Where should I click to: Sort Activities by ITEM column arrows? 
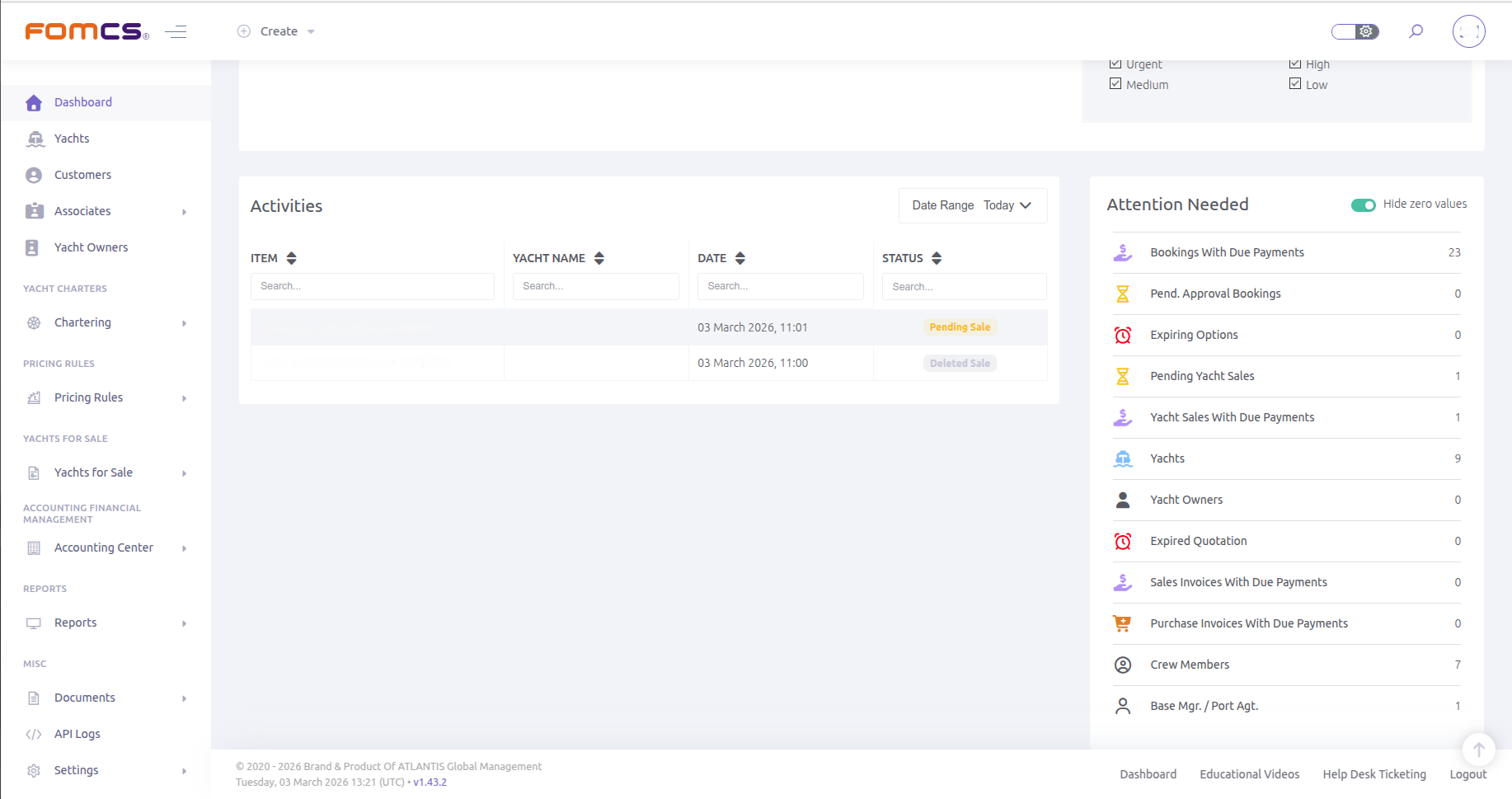[x=291, y=258]
